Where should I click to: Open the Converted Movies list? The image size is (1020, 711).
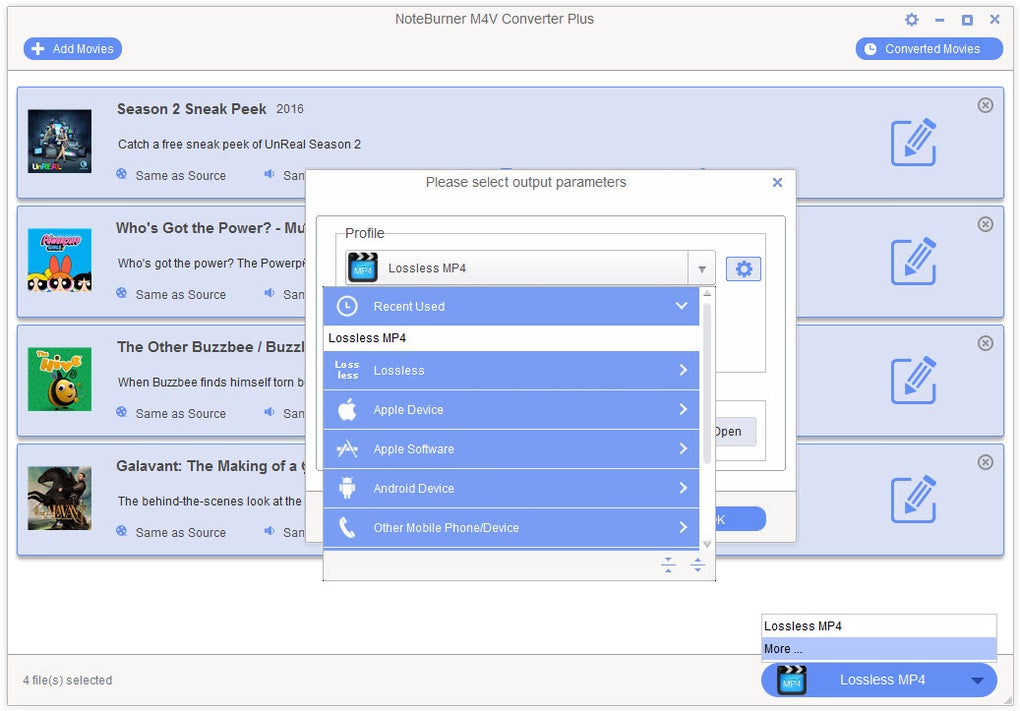click(929, 49)
